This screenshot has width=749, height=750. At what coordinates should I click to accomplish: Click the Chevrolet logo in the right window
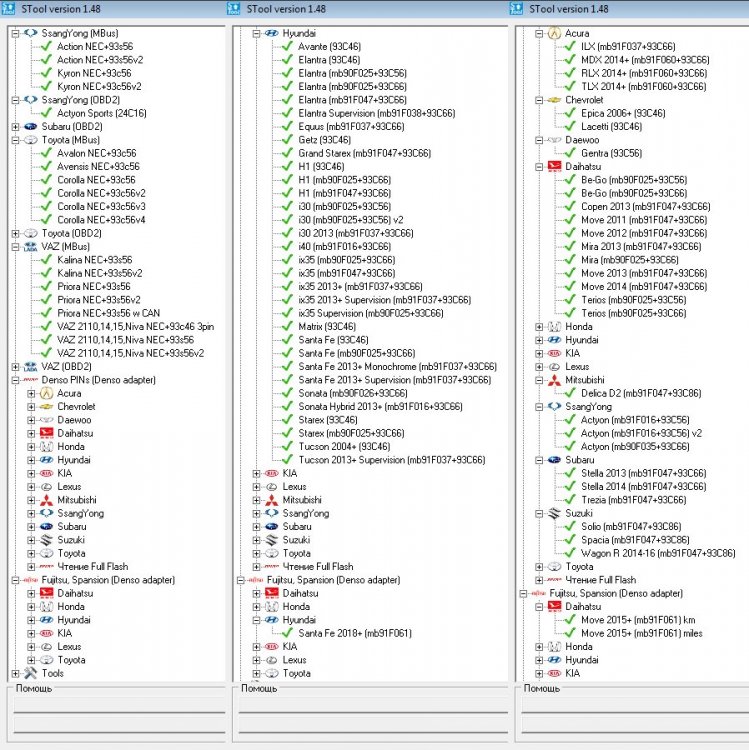(x=554, y=100)
